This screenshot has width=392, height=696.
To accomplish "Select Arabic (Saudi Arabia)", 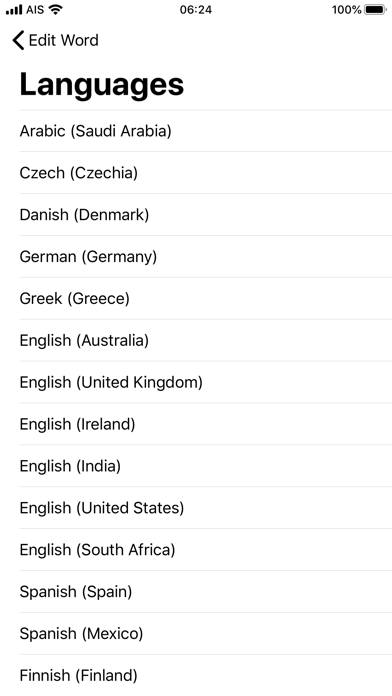I will coord(206,131).
